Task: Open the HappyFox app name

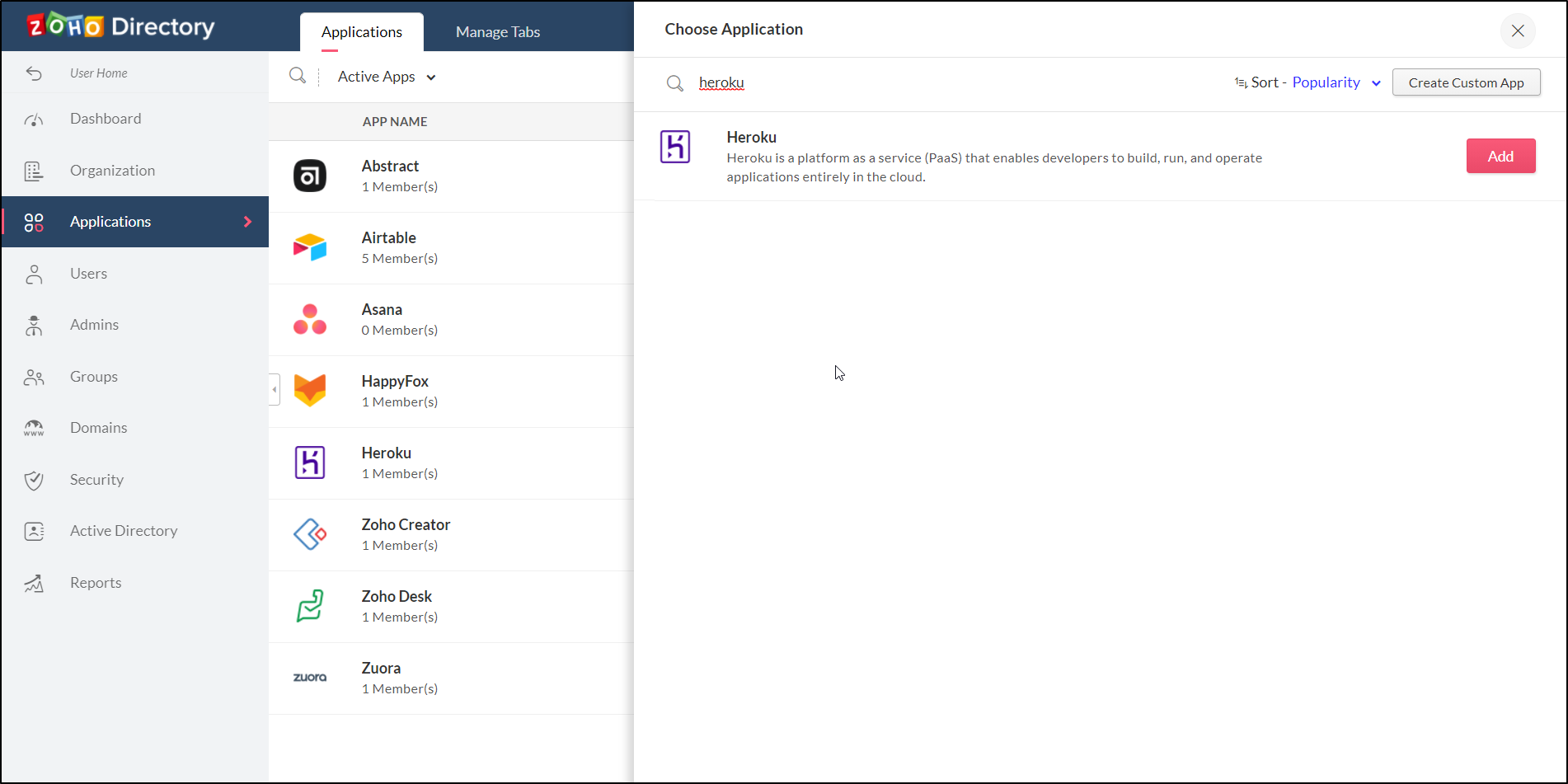Action: pyautogui.click(x=395, y=381)
